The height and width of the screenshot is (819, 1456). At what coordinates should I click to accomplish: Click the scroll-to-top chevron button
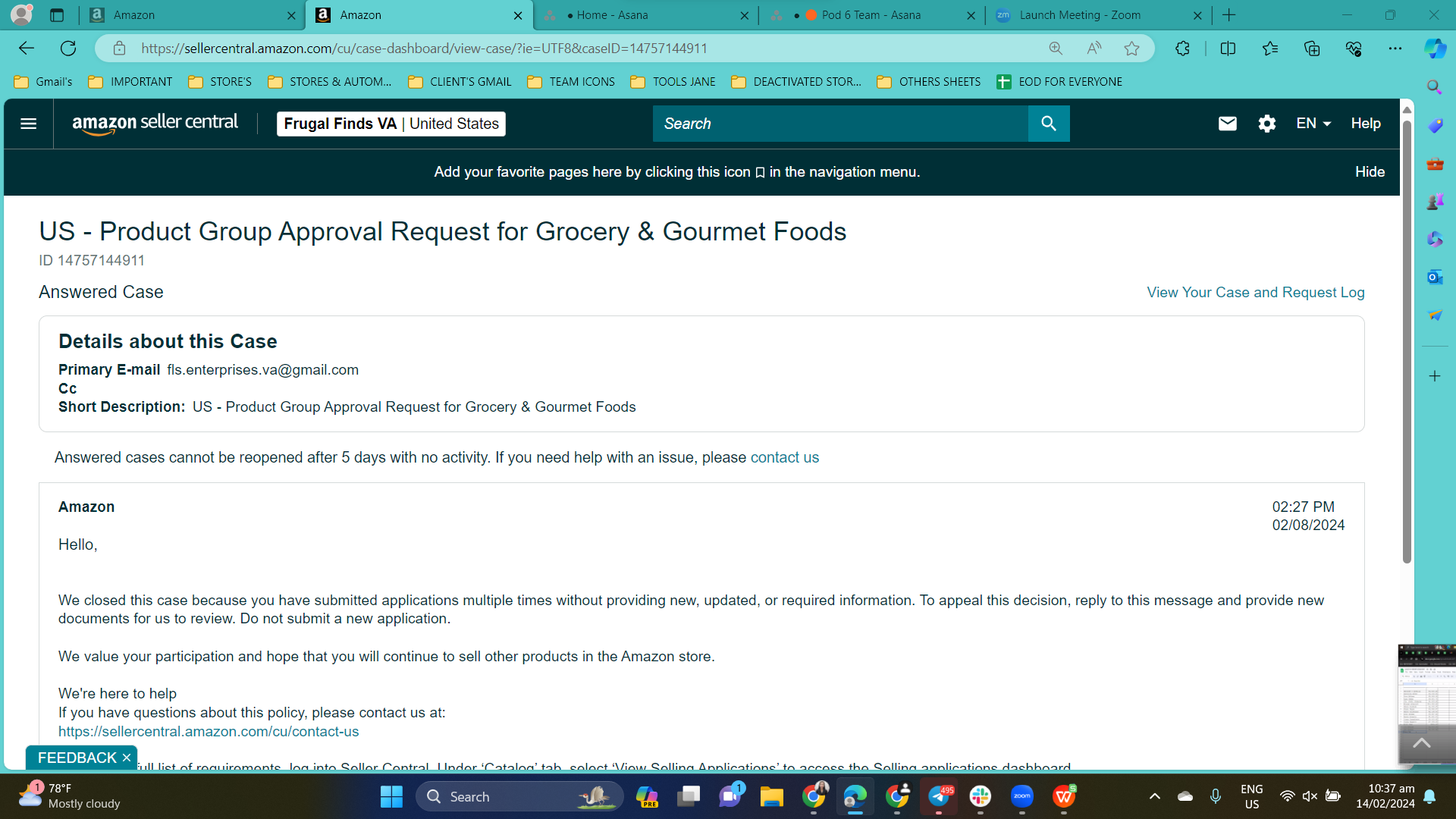(1422, 743)
